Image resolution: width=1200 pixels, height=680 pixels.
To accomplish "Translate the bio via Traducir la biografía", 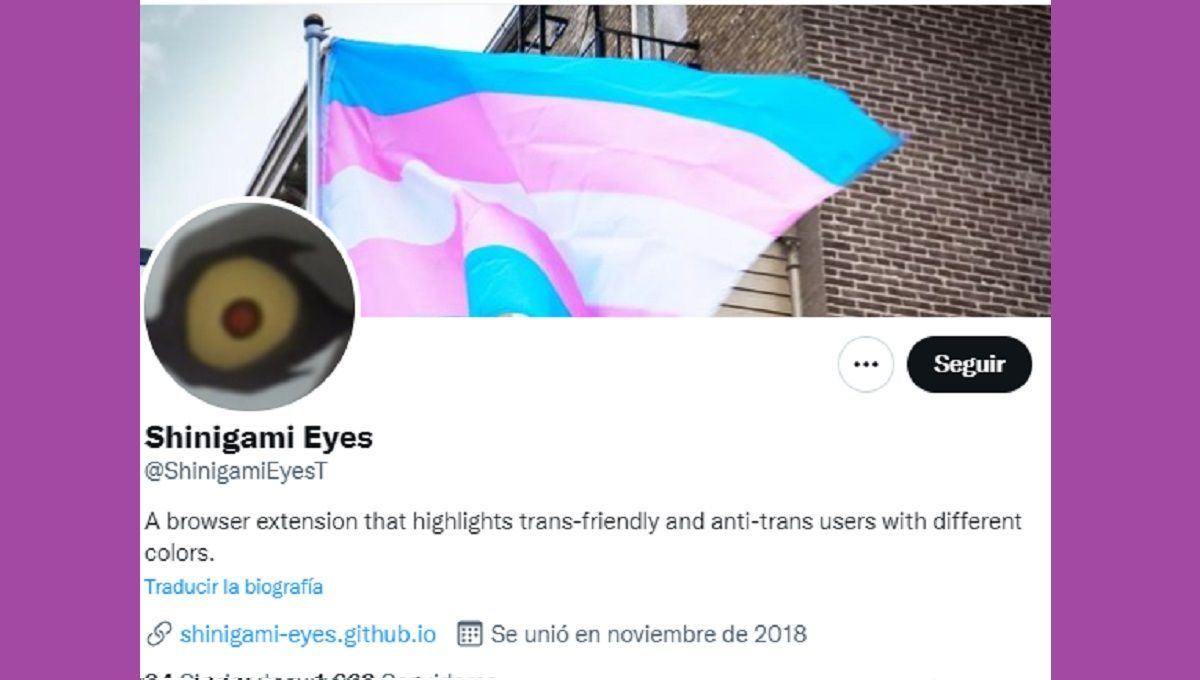I will [x=233, y=587].
